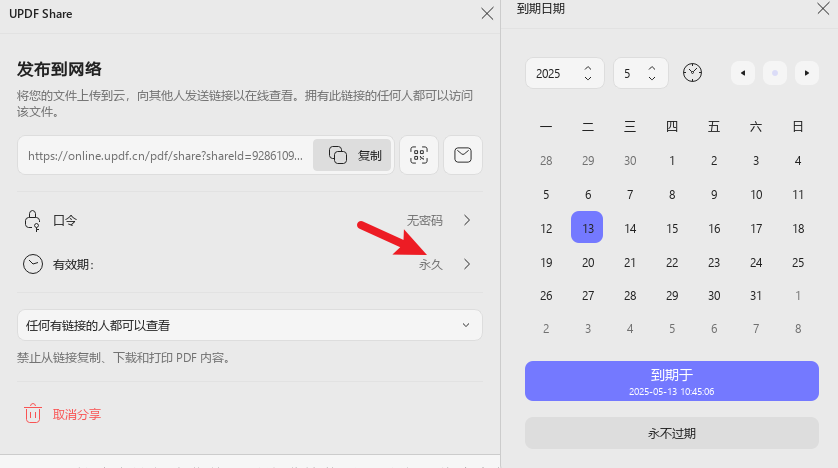838x468 pixels.
Task: Select greyed date 30 from previous month
Action: (630, 161)
